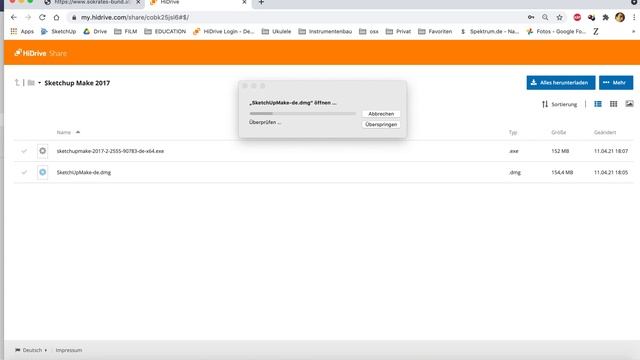Switch to gallery image view
The width and height of the screenshot is (640, 360).
(x=629, y=104)
